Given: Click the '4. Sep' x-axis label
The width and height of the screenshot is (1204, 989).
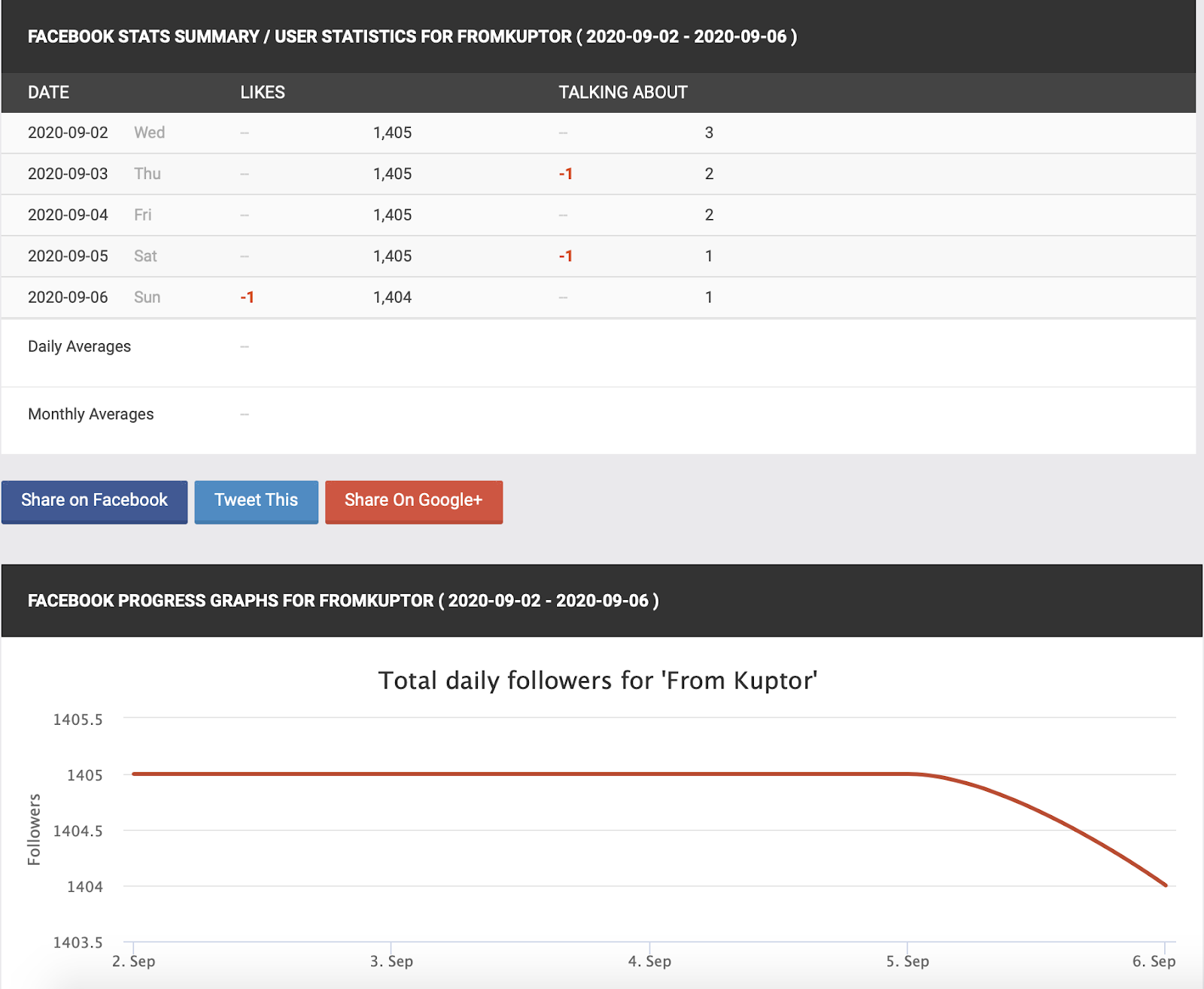Looking at the screenshot, I should [649, 961].
